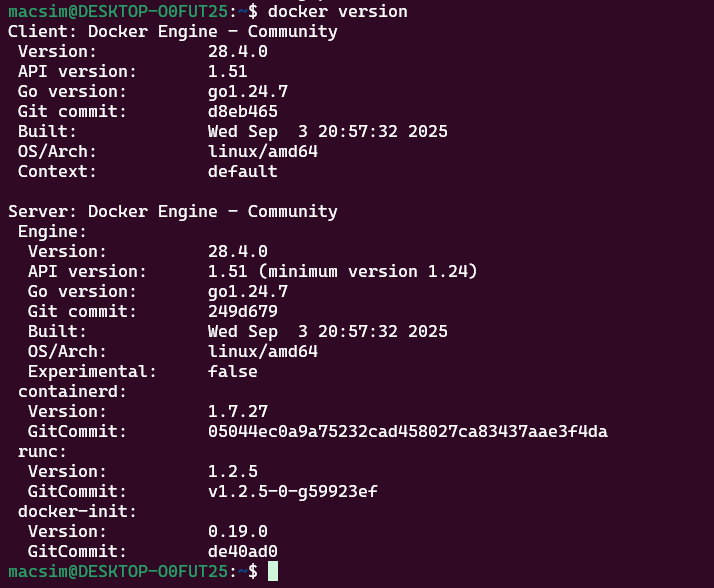Click the Context value "default"
This screenshot has width=714, height=588.
[243, 171]
